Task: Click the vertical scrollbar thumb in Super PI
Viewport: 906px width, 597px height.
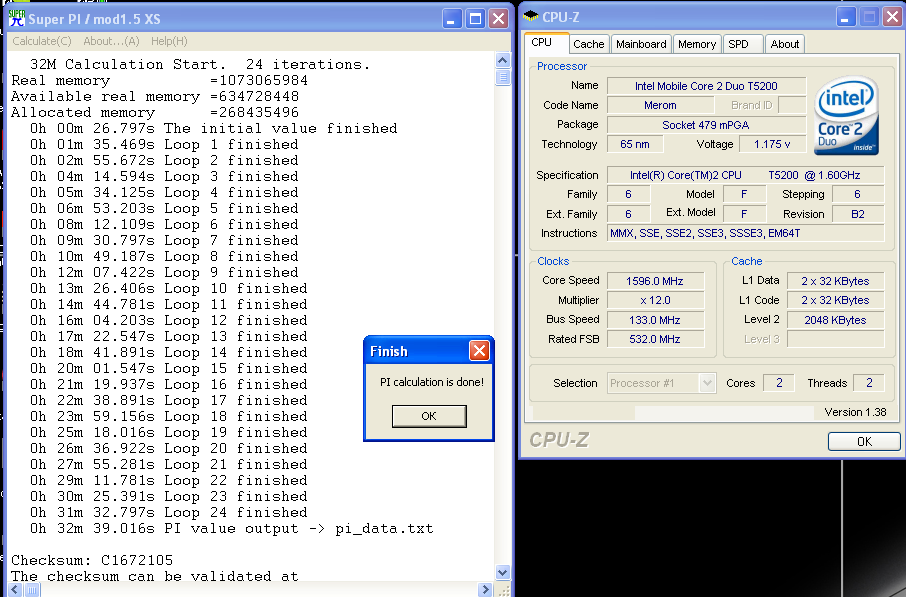Action: pos(503,77)
